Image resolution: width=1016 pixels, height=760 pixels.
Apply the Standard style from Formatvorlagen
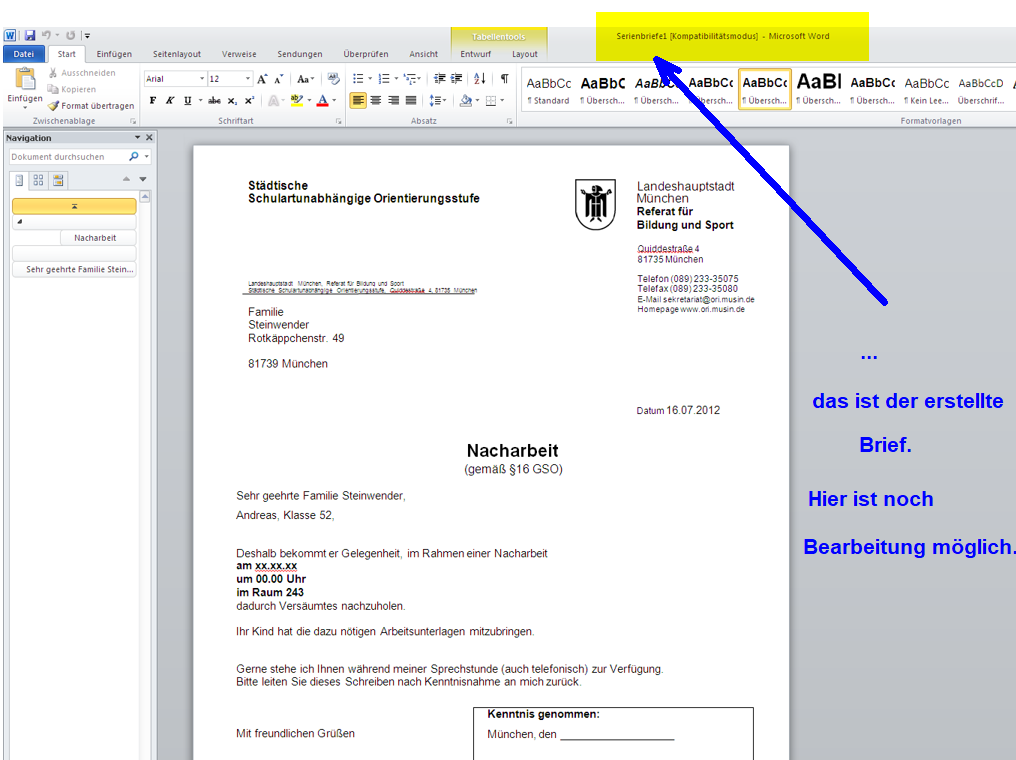548,90
